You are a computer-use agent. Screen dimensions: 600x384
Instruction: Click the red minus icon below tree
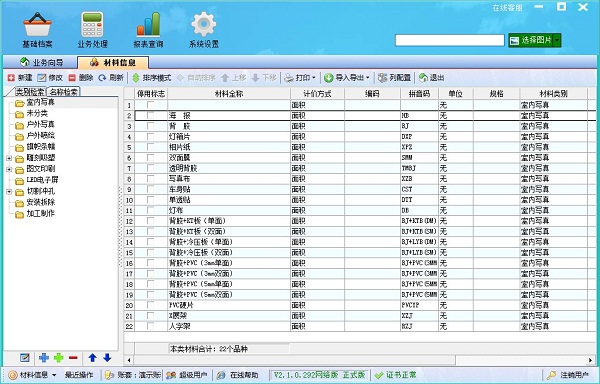73,358
